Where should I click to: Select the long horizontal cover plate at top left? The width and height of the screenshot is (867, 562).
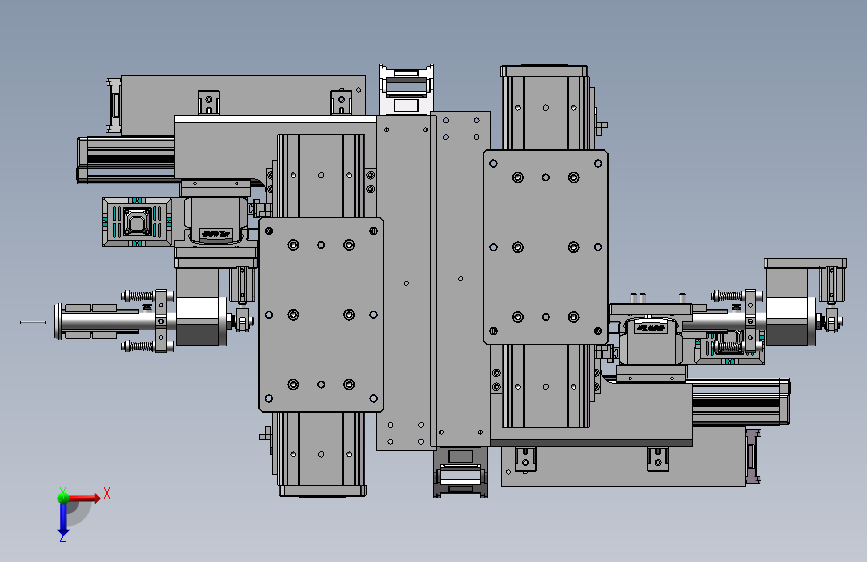click(x=243, y=95)
